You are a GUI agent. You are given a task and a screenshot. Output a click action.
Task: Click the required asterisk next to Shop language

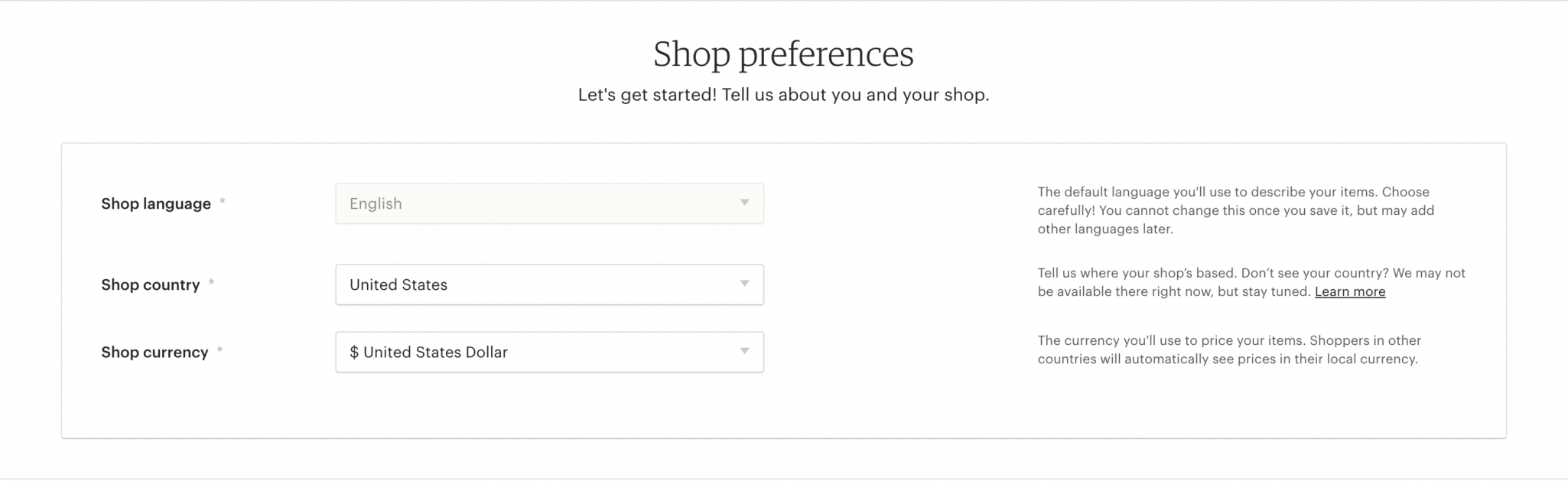click(x=222, y=201)
